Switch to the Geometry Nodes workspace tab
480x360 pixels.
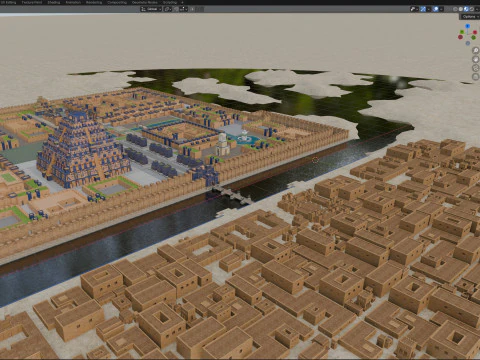pos(145,2)
